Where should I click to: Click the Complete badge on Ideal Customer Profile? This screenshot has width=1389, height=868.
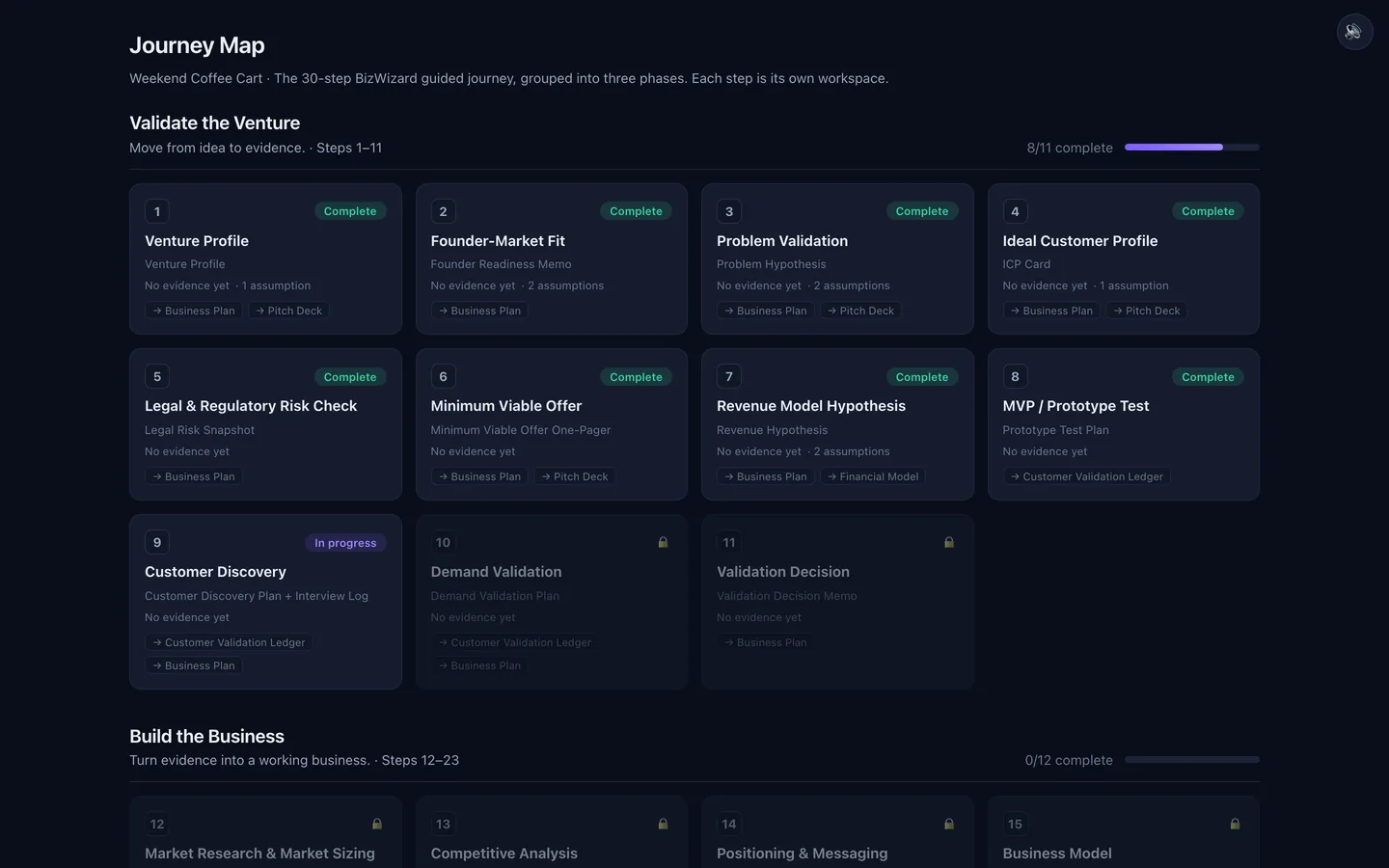pos(1208,211)
